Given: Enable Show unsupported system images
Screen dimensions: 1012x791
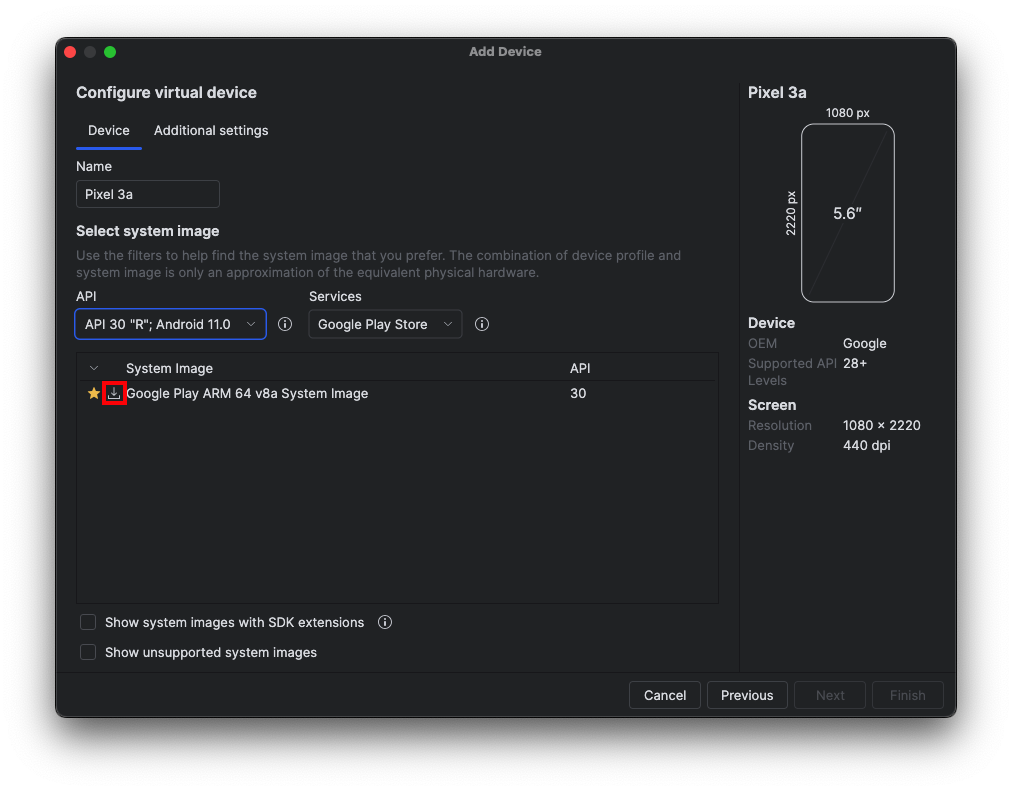Looking at the screenshot, I should click(x=88, y=652).
